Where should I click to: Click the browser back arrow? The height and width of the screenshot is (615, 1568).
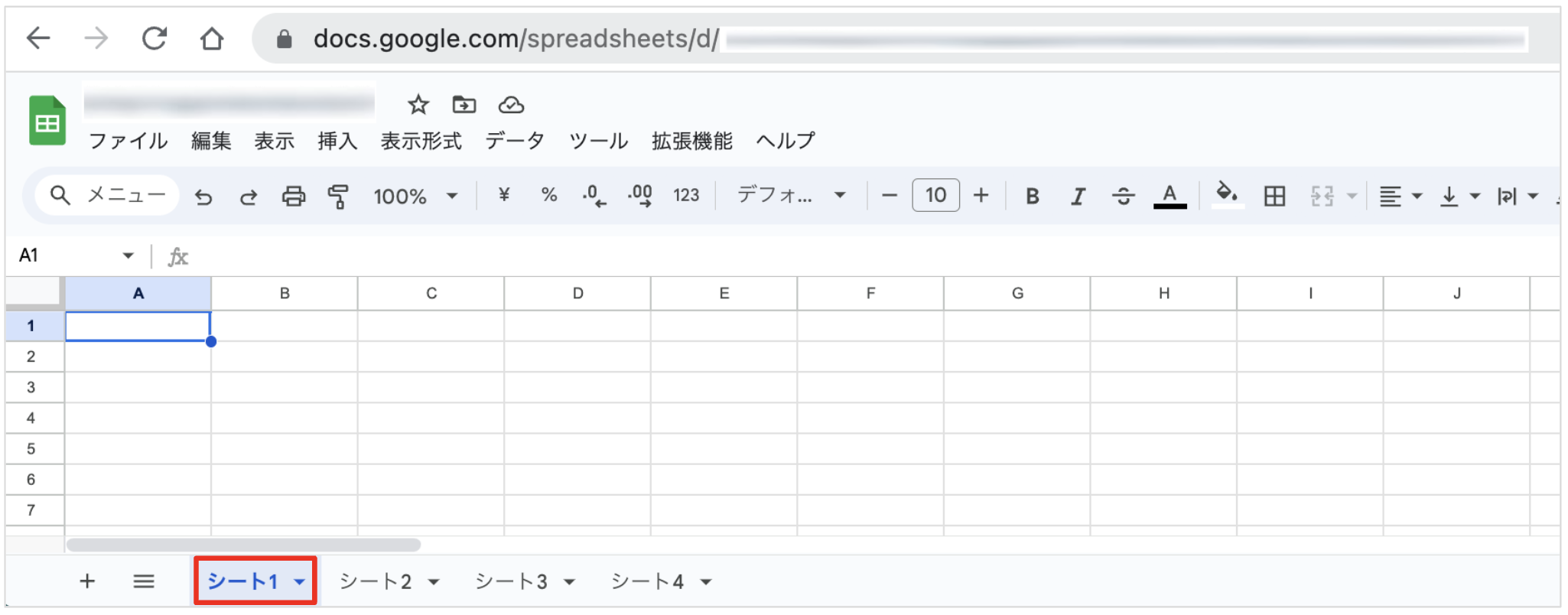[x=38, y=37]
